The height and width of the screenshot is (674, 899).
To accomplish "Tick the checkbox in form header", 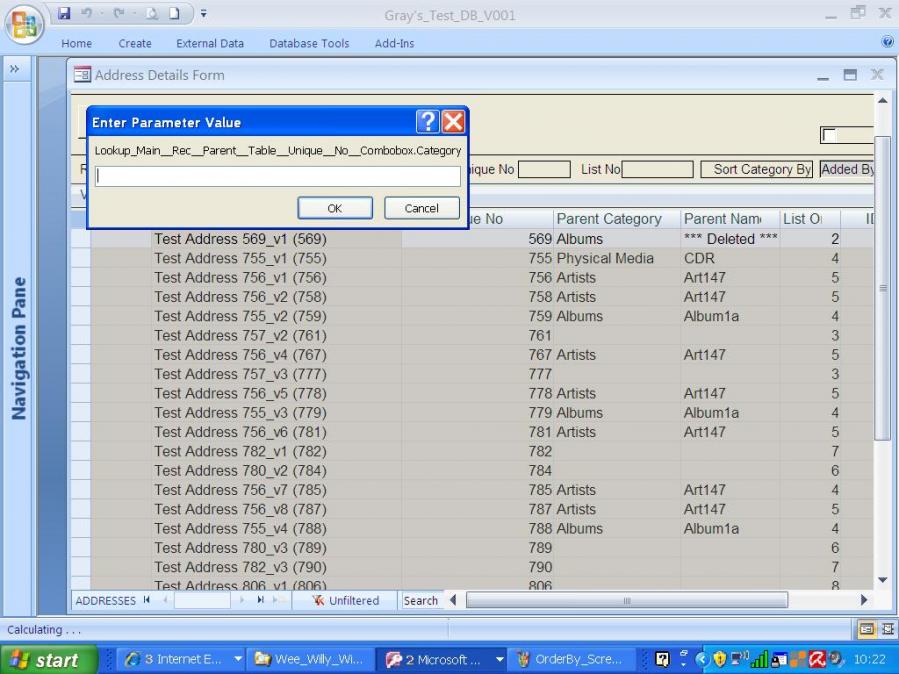I will (829, 135).
